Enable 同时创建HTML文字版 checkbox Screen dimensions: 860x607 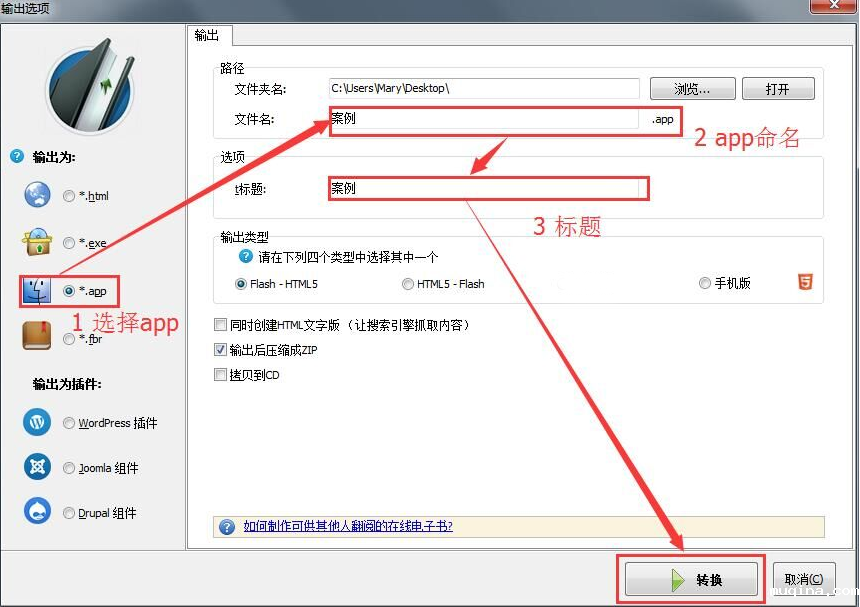221,325
